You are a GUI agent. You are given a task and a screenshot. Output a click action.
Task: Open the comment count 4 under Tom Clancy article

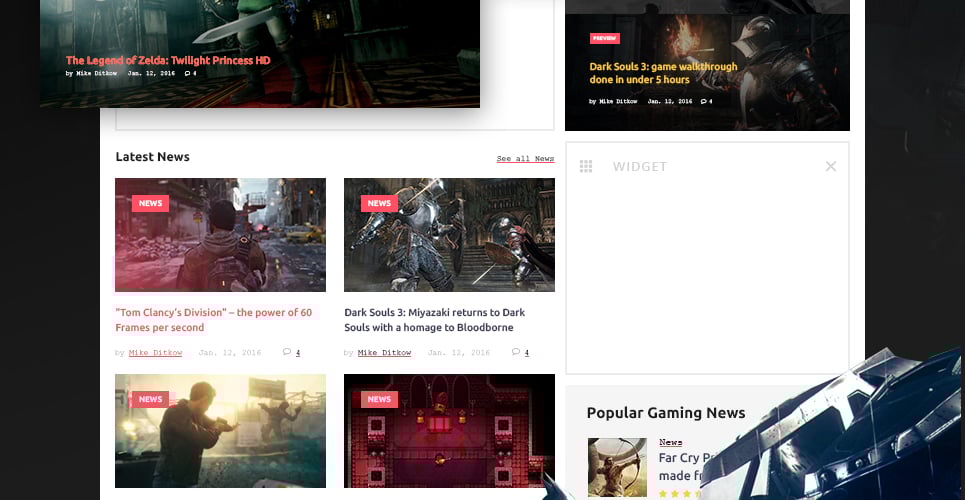[298, 353]
